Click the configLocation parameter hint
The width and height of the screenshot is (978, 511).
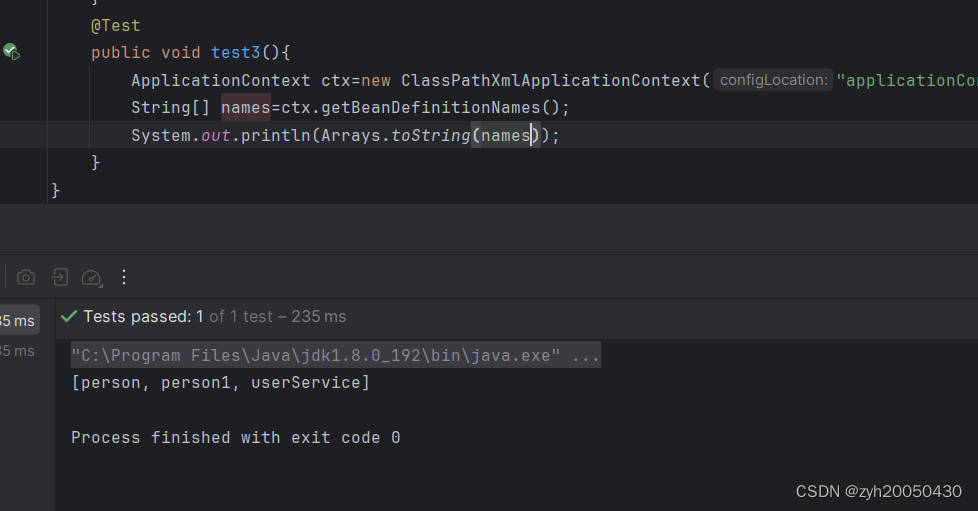pyautogui.click(x=773, y=80)
